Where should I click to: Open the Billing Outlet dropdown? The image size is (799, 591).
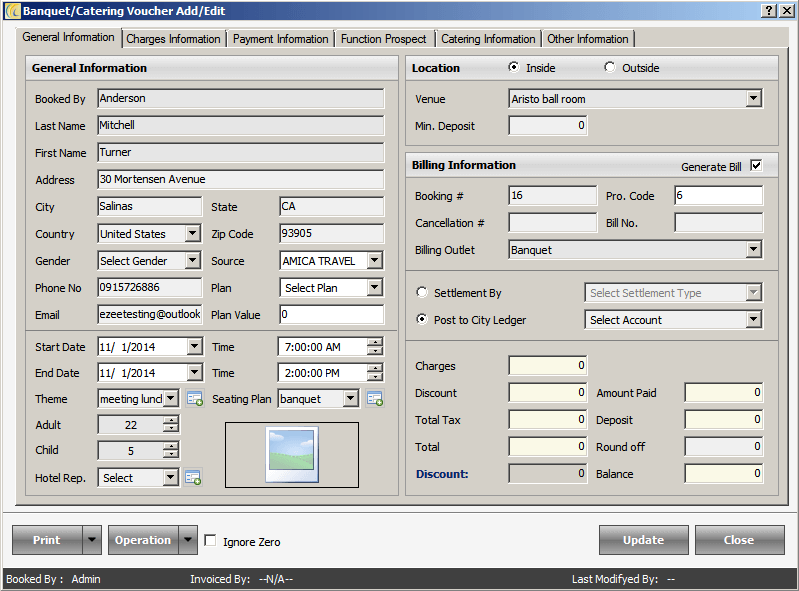tap(753, 250)
